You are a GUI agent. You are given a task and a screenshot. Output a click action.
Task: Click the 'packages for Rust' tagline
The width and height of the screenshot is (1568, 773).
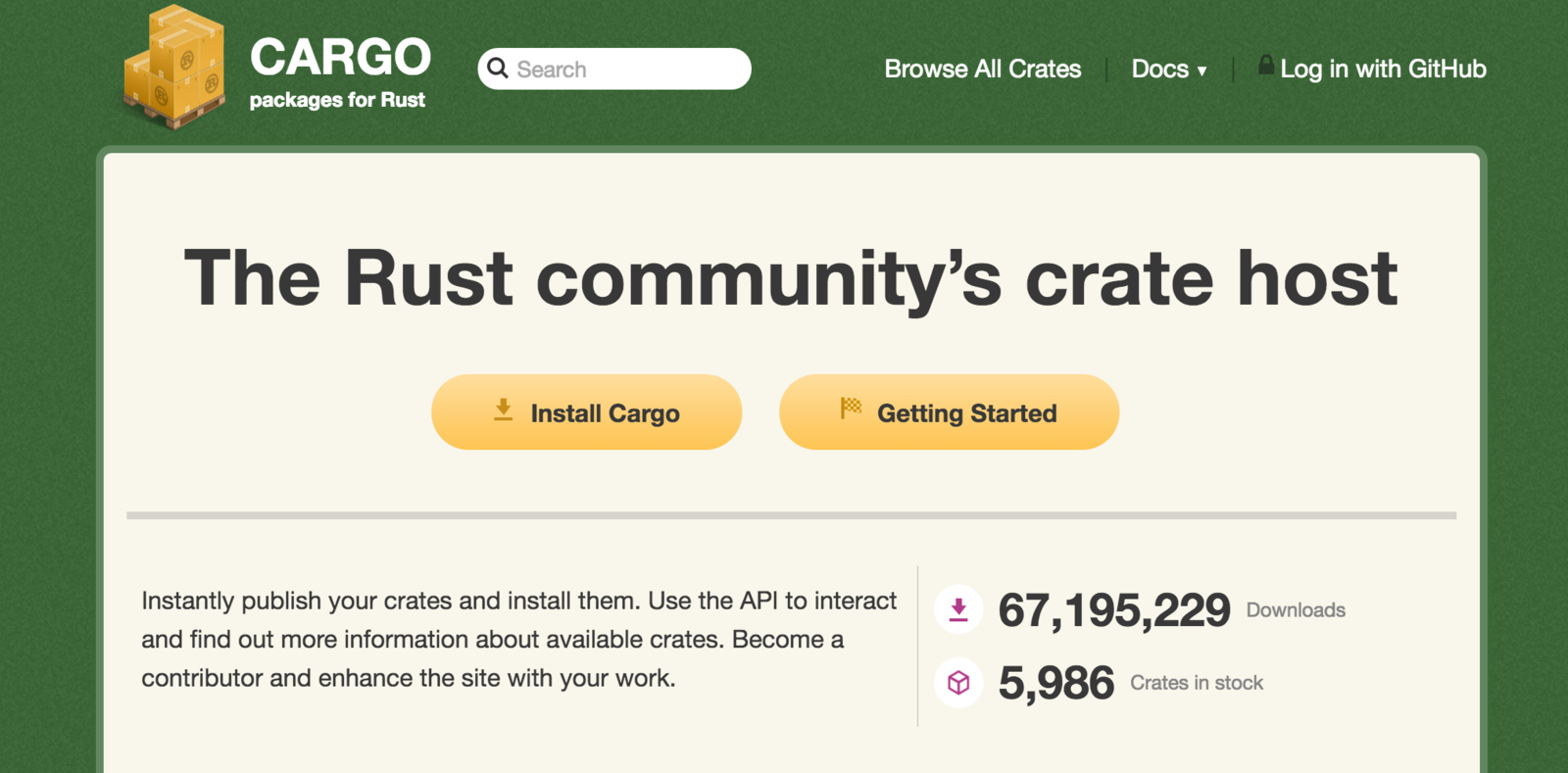(337, 100)
